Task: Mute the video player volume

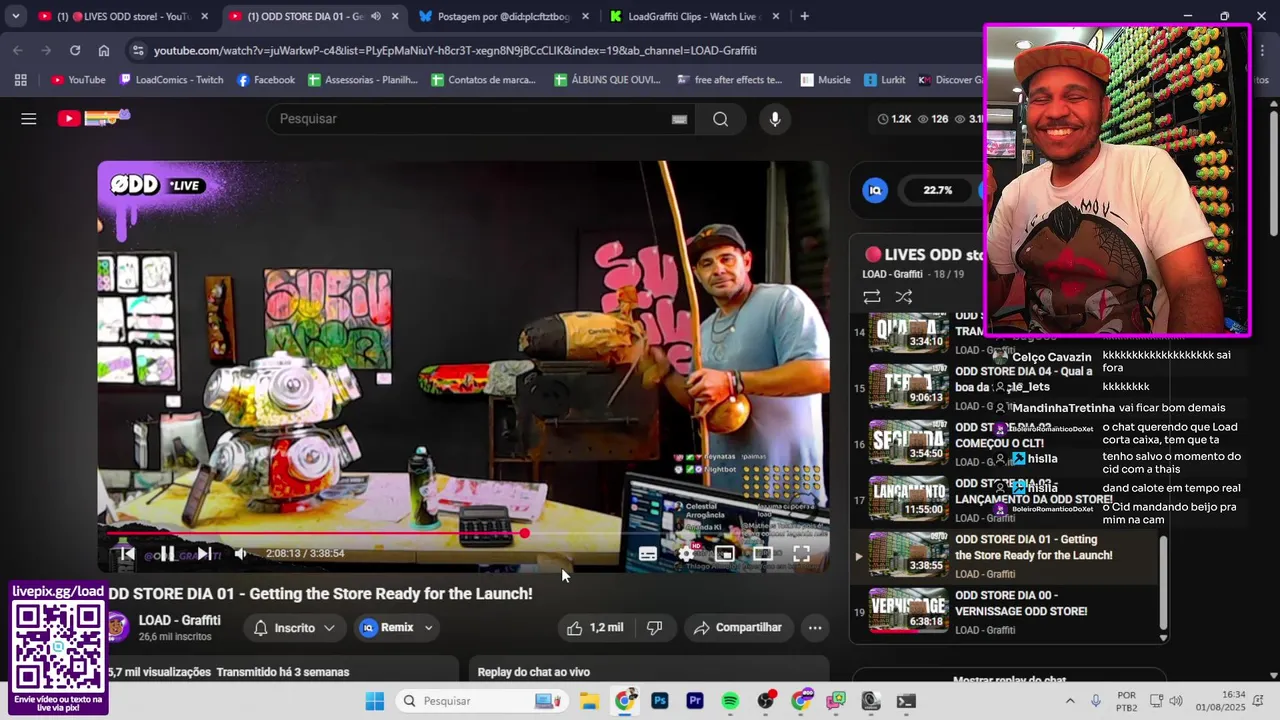Action: (x=241, y=553)
